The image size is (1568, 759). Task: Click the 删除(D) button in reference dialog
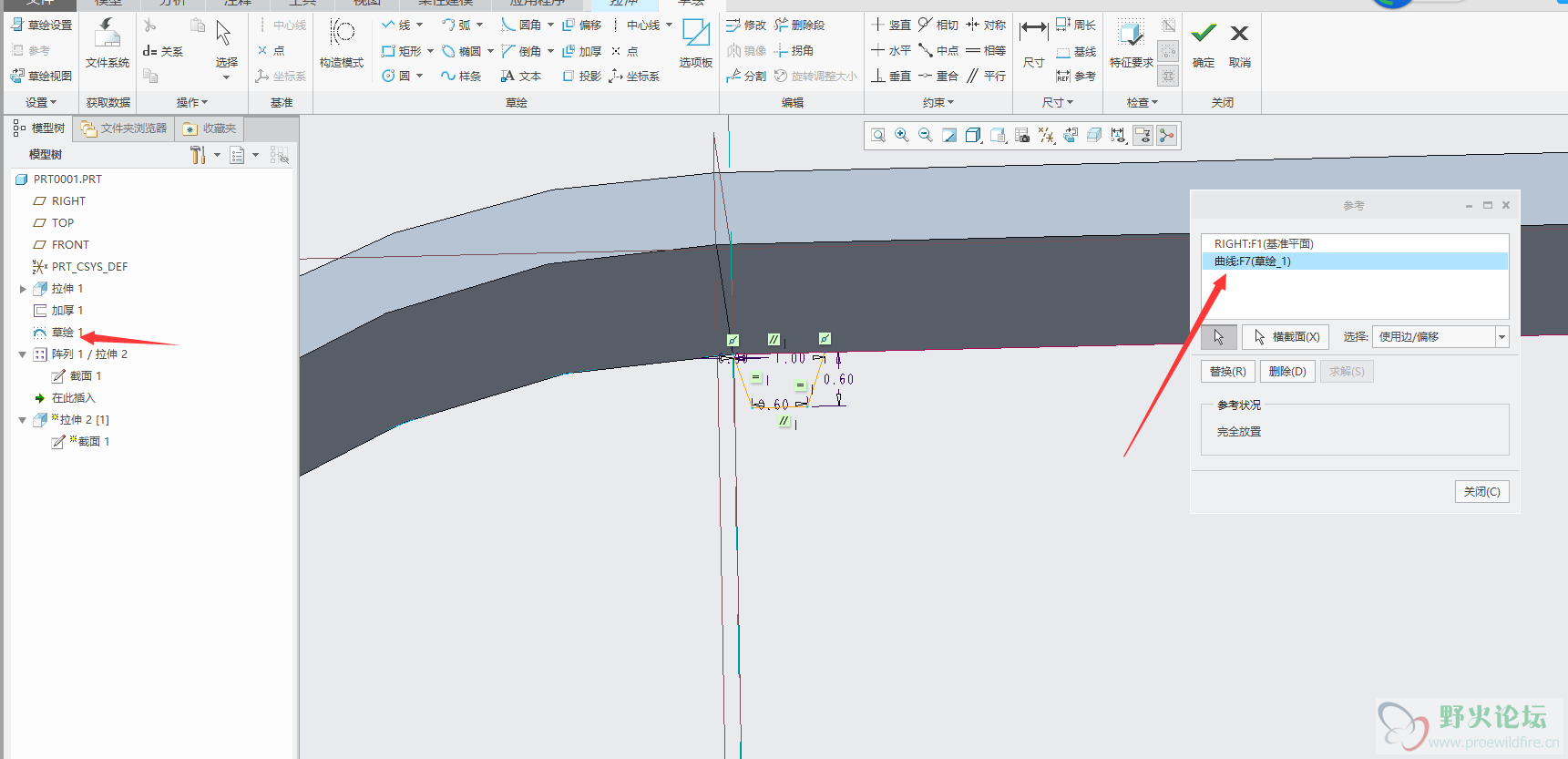pyautogui.click(x=1286, y=372)
